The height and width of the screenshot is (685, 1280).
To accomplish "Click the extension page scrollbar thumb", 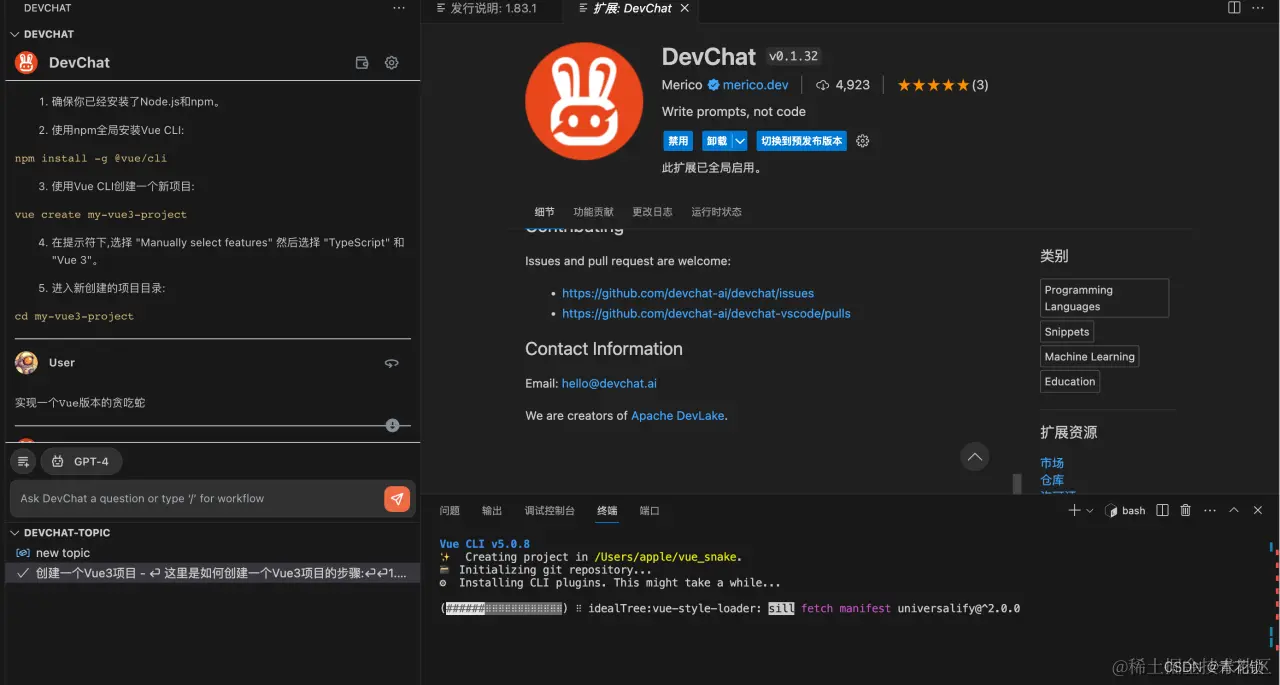I will click(x=1017, y=483).
